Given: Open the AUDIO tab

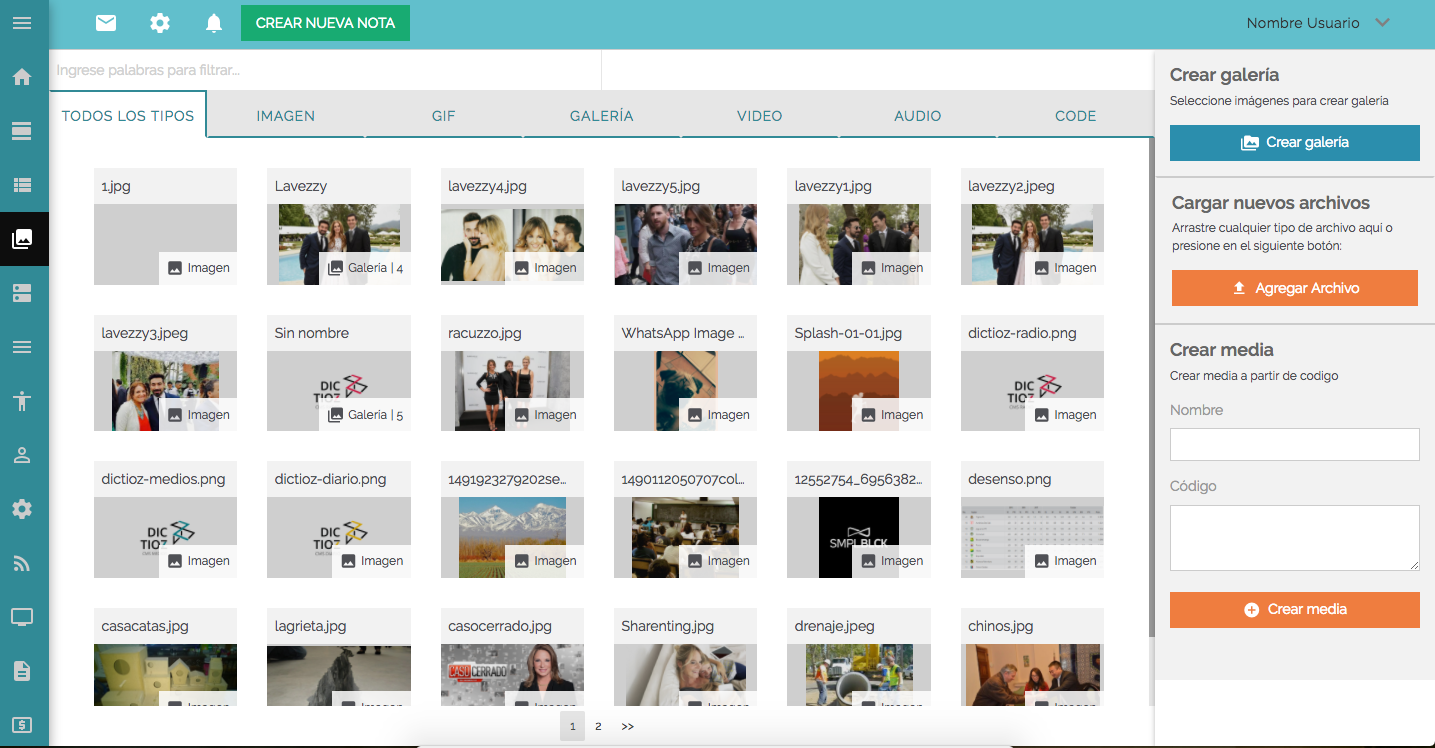Looking at the screenshot, I should [x=917, y=116].
